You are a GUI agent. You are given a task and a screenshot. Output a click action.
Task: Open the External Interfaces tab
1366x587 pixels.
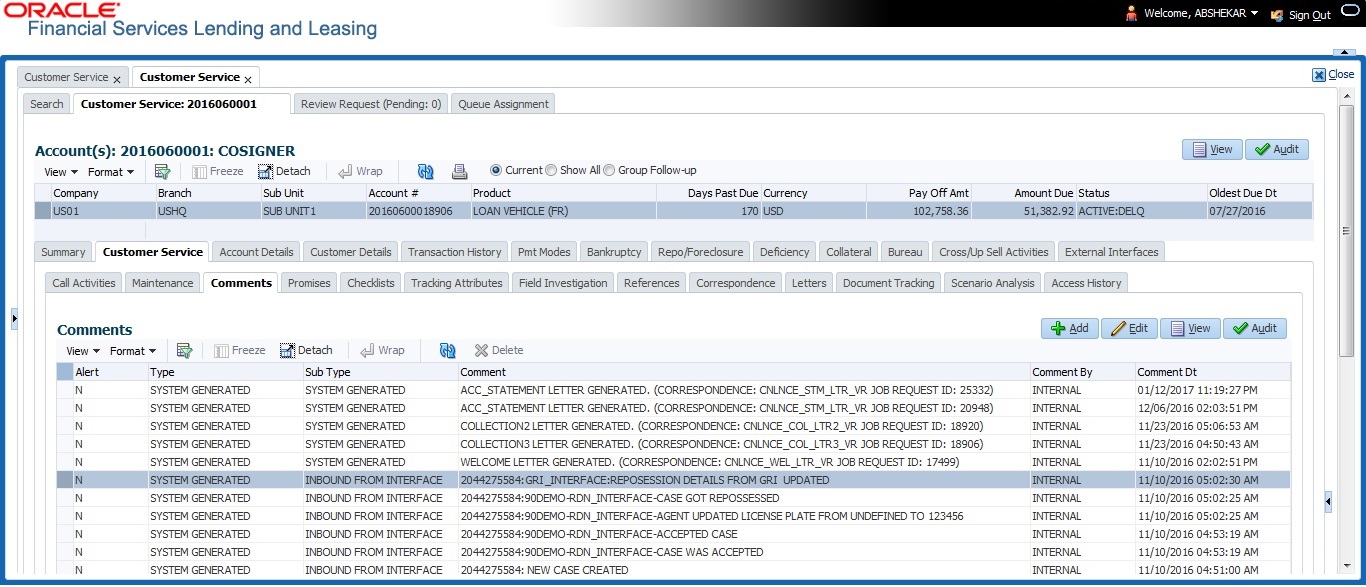click(1111, 252)
